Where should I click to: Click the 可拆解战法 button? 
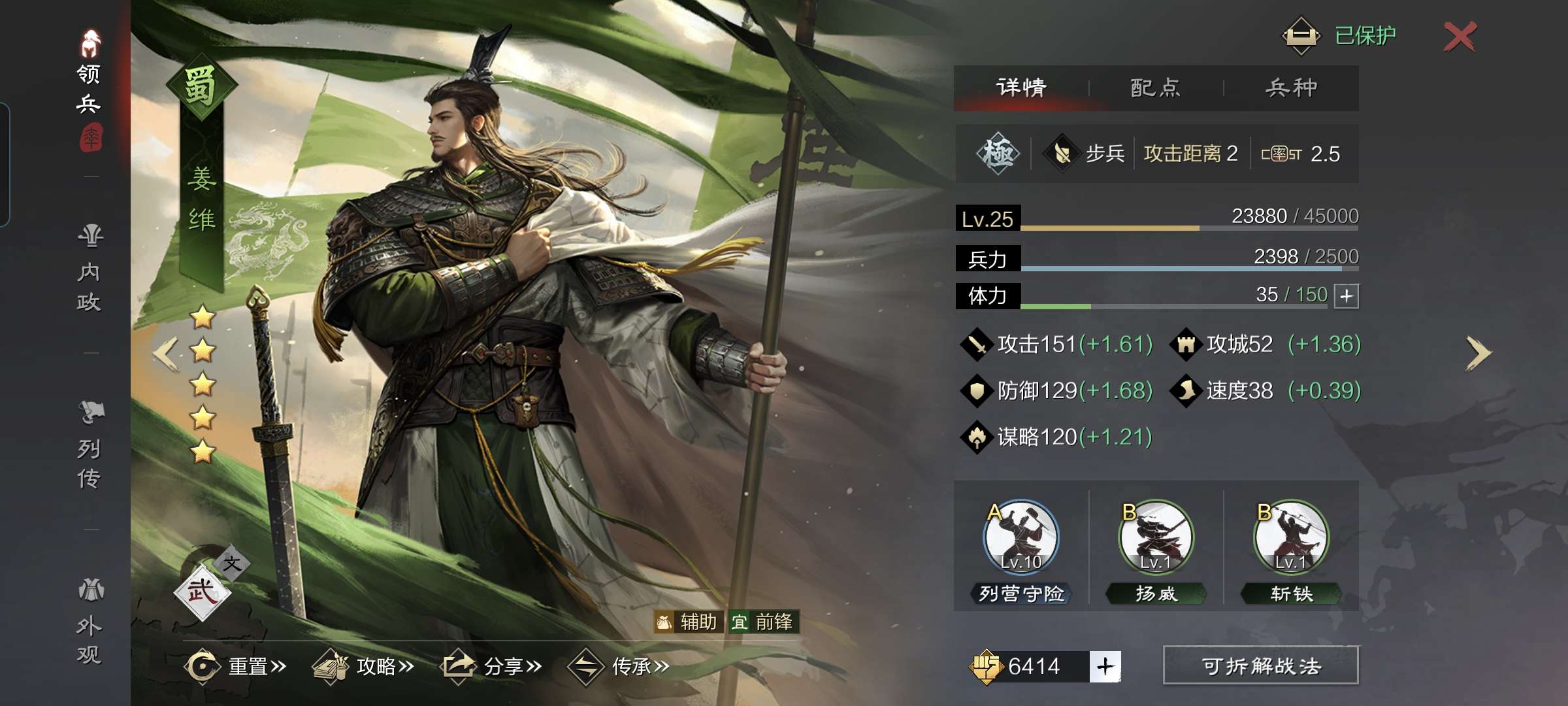point(1261,665)
